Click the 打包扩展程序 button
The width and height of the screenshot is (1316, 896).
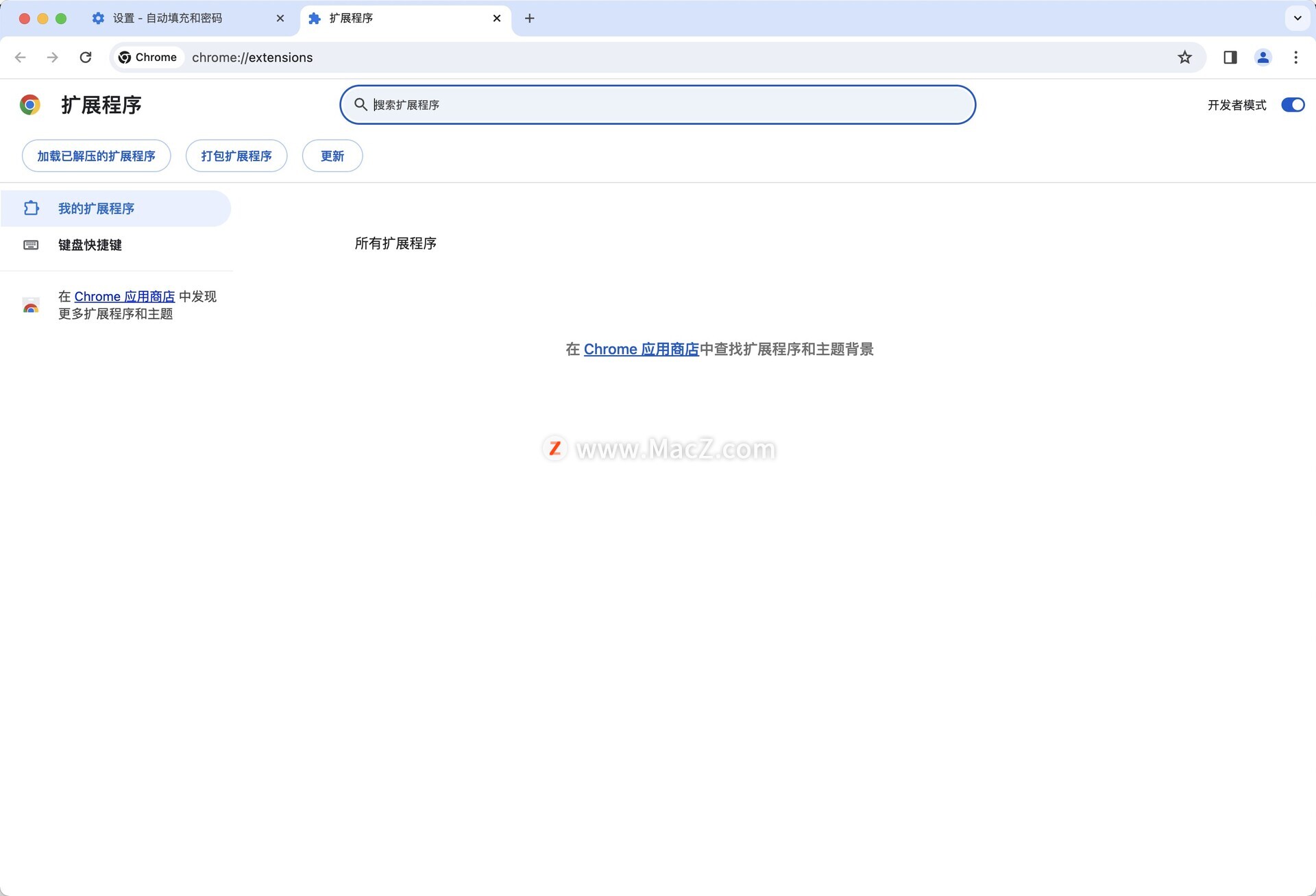(236, 156)
